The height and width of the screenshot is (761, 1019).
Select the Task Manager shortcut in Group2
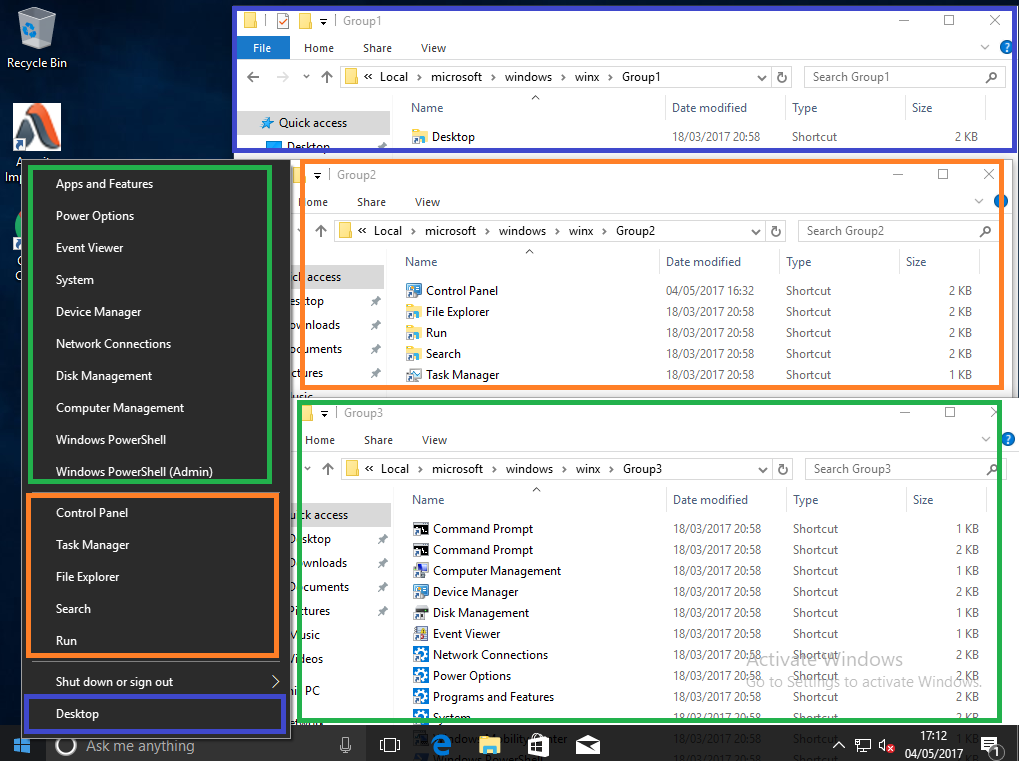pos(462,375)
